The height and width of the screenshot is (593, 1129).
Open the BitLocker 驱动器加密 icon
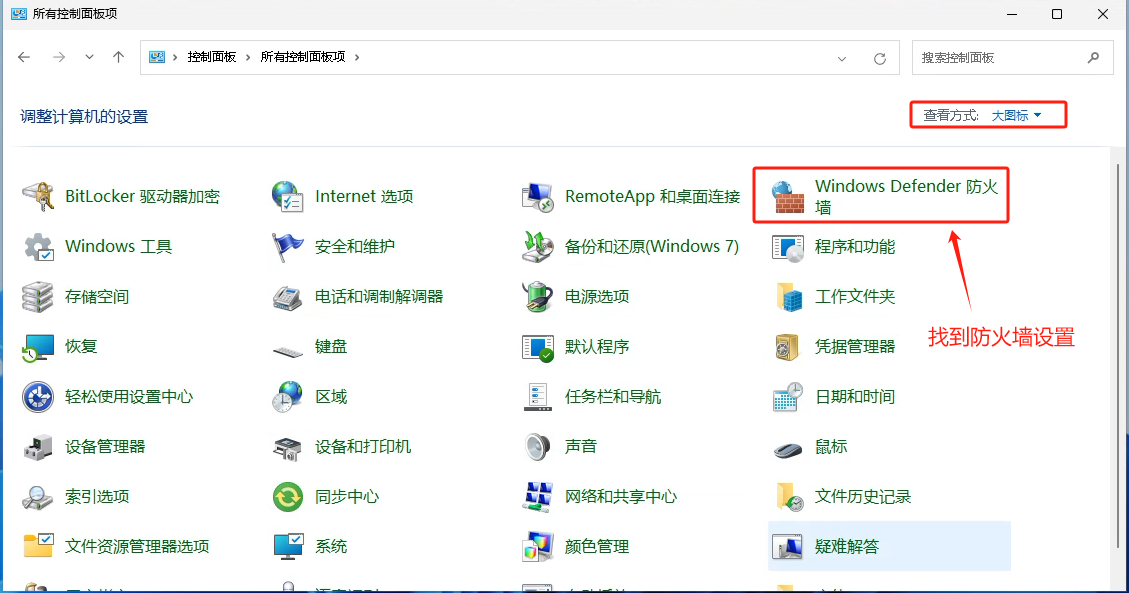click(x=38, y=197)
